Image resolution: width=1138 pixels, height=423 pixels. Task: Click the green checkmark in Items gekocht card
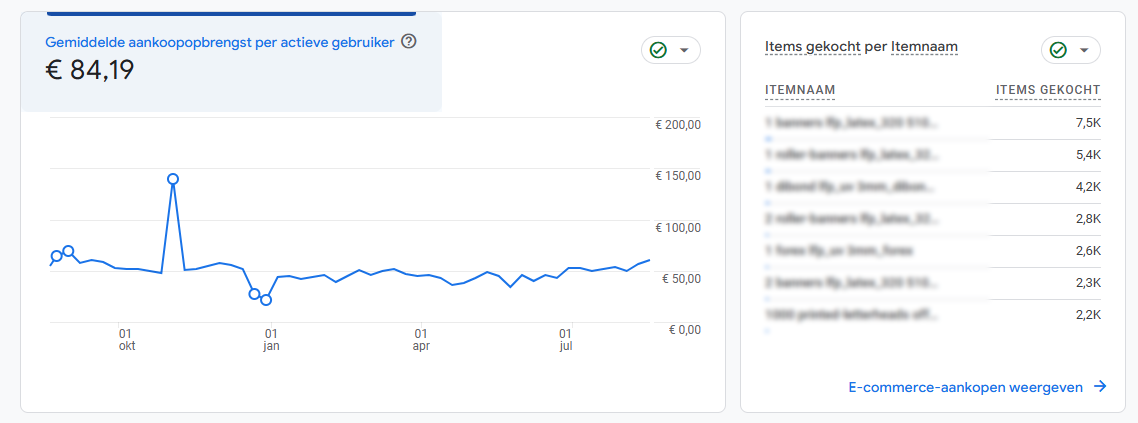pyautogui.click(x=1058, y=50)
